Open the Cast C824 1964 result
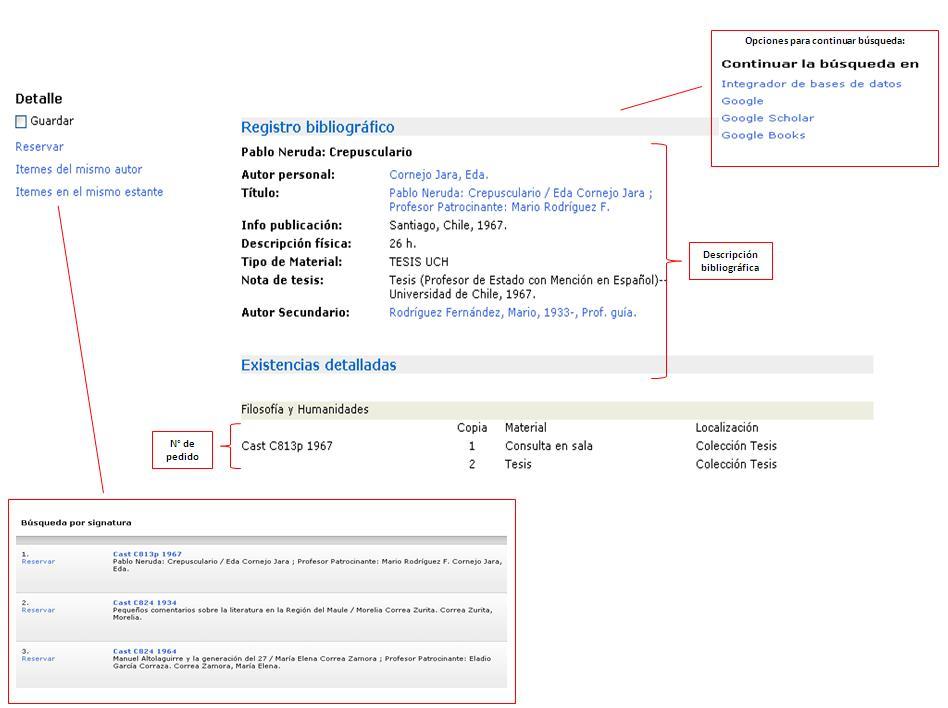 point(145,651)
